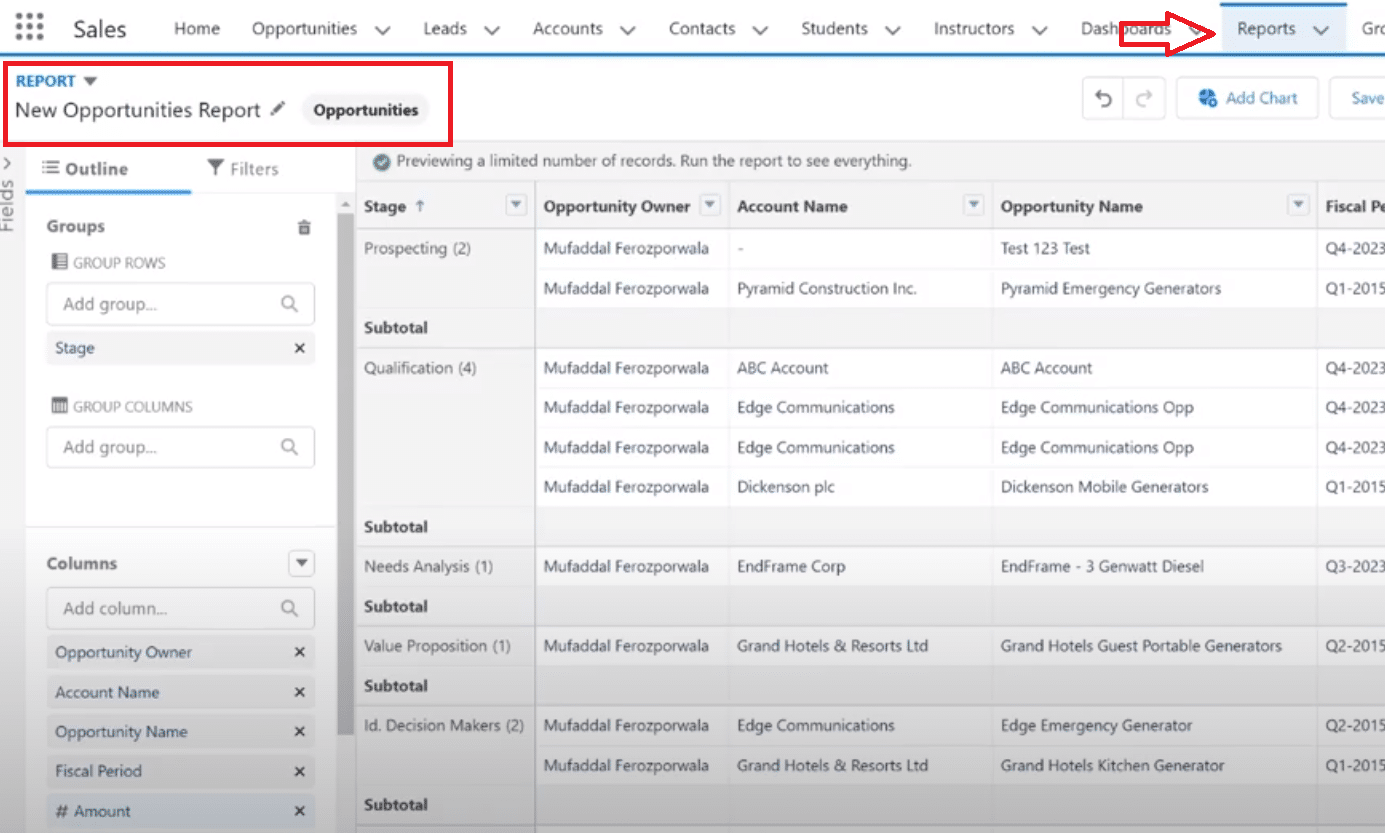Click the Redo arrow icon
This screenshot has width=1385, height=833.
coord(1144,98)
